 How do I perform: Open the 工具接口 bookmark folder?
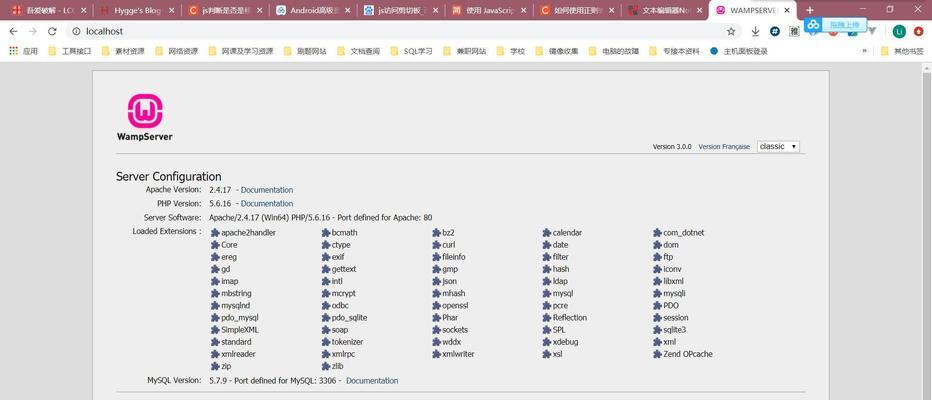tap(70, 51)
